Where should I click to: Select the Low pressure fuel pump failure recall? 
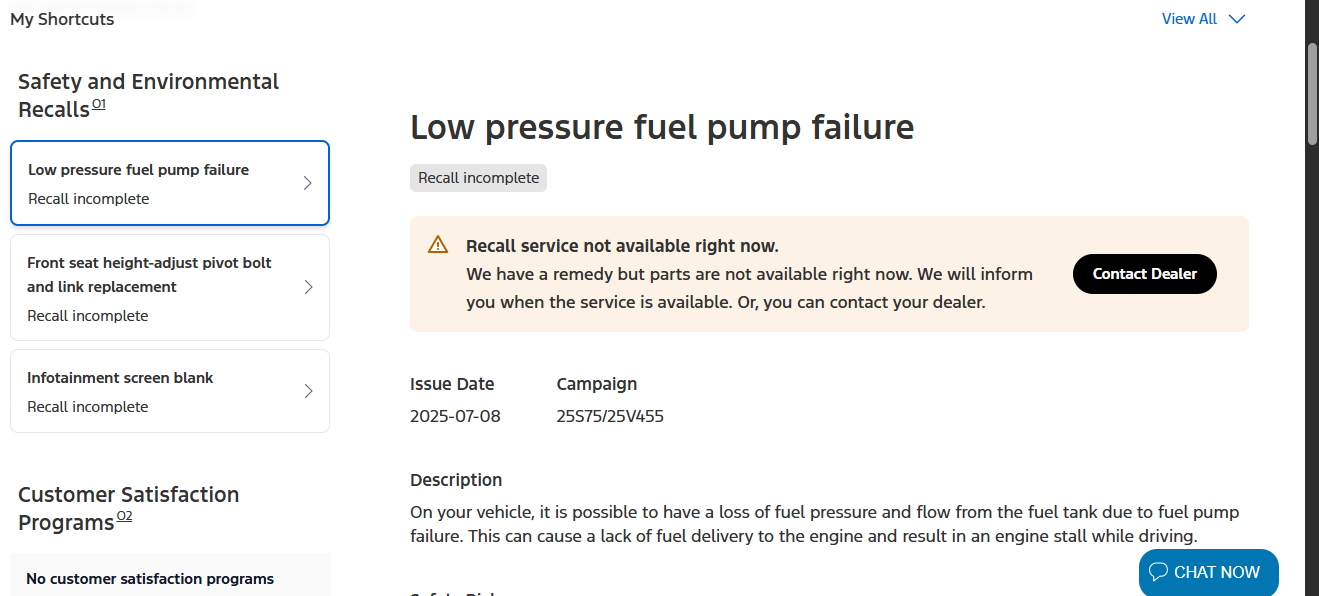pyautogui.click(x=139, y=170)
